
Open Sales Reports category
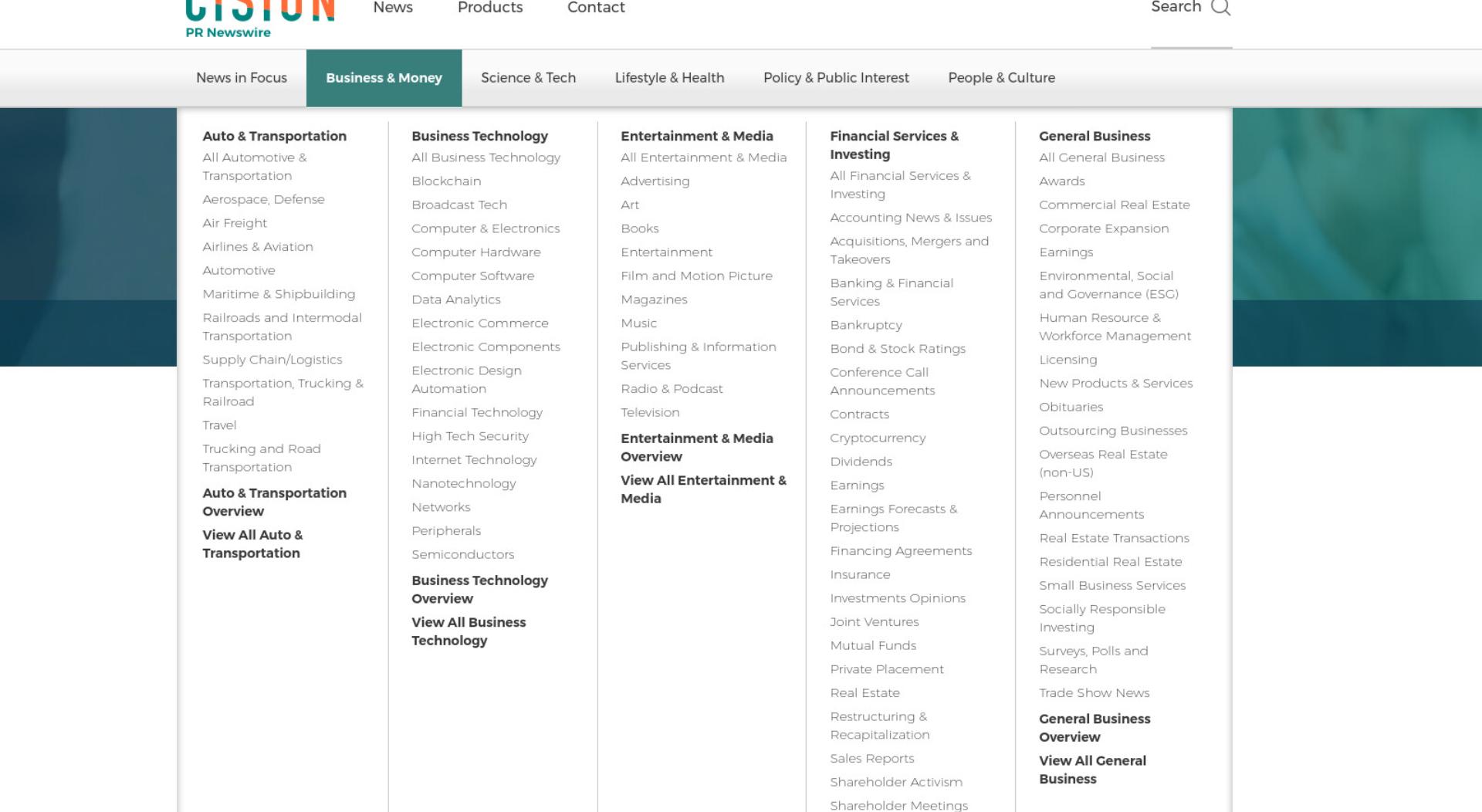pos(872,760)
